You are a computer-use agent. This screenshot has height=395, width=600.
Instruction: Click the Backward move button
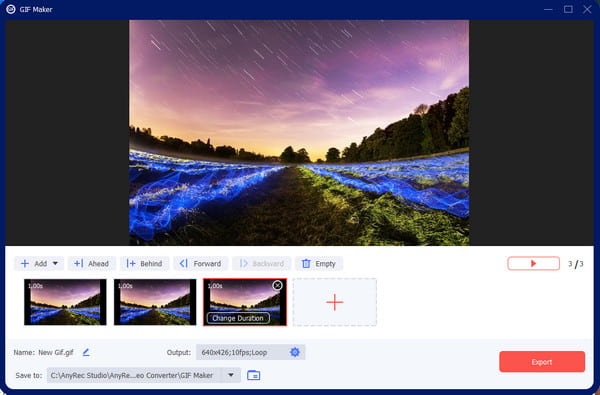click(262, 263)
